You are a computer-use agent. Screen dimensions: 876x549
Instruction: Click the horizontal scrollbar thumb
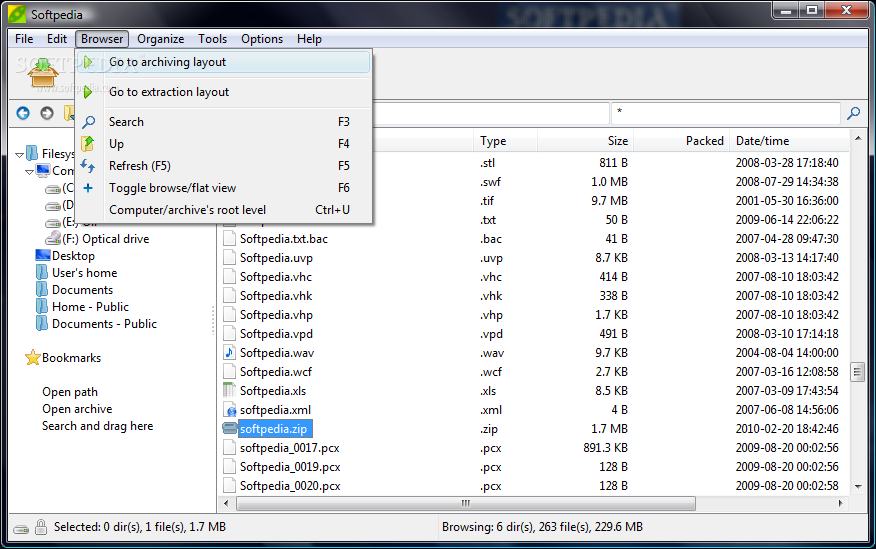(465, 503)
